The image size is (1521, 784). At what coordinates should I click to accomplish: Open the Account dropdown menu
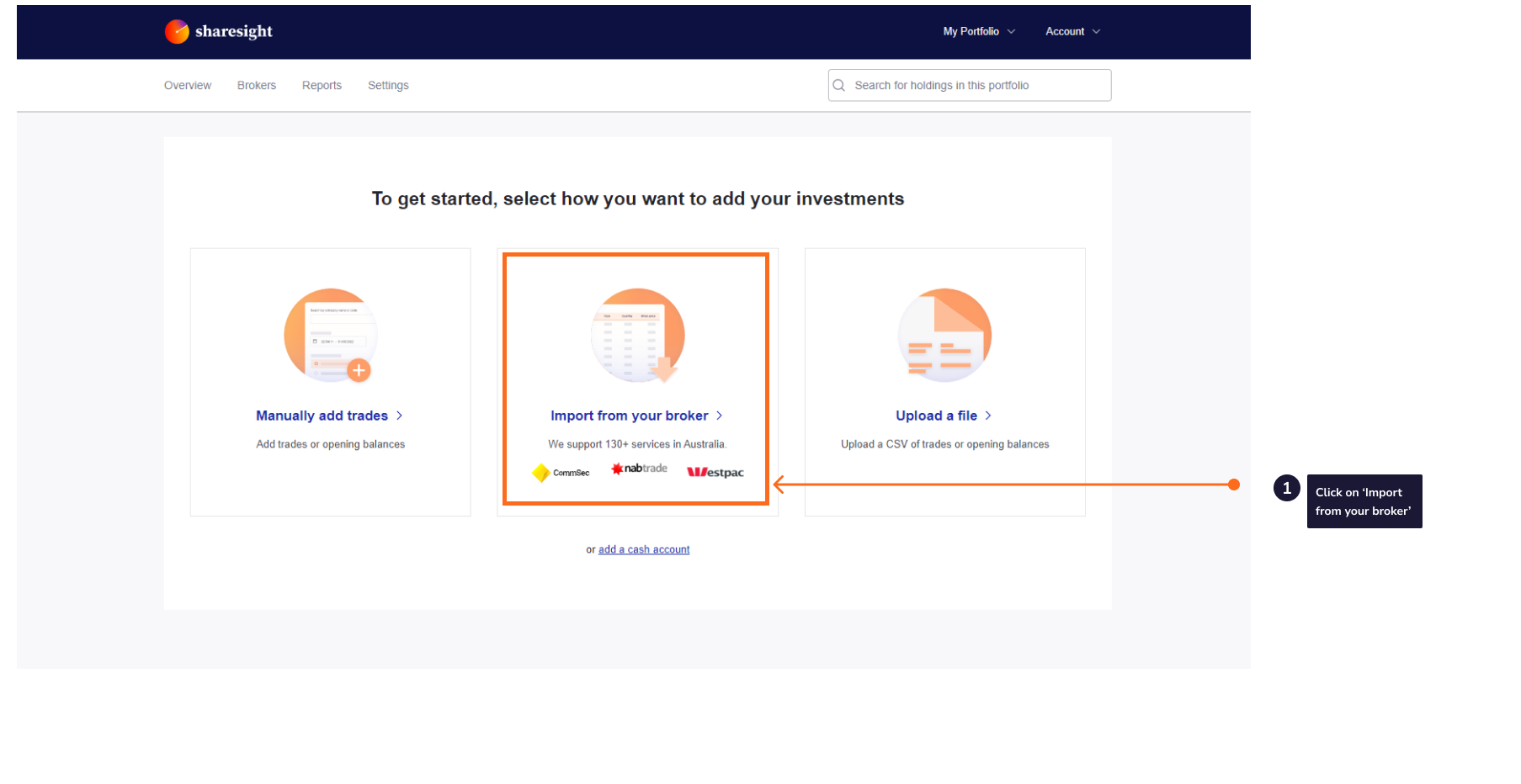click(1072, 31)
